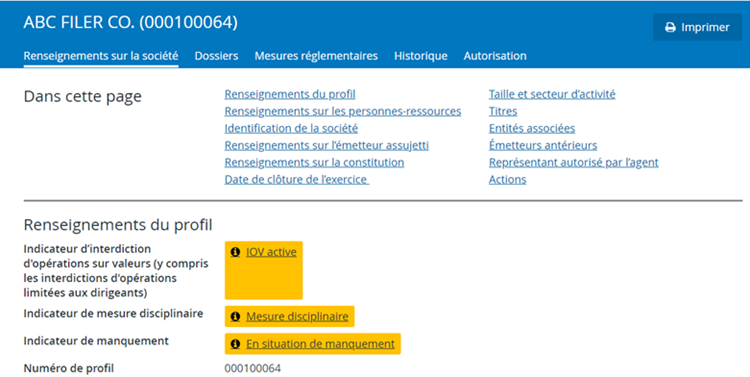The height and width of the screenshot is (377, 750).
Task: Follow the Émetteurs antérieurs link
Action: (543, 145)
